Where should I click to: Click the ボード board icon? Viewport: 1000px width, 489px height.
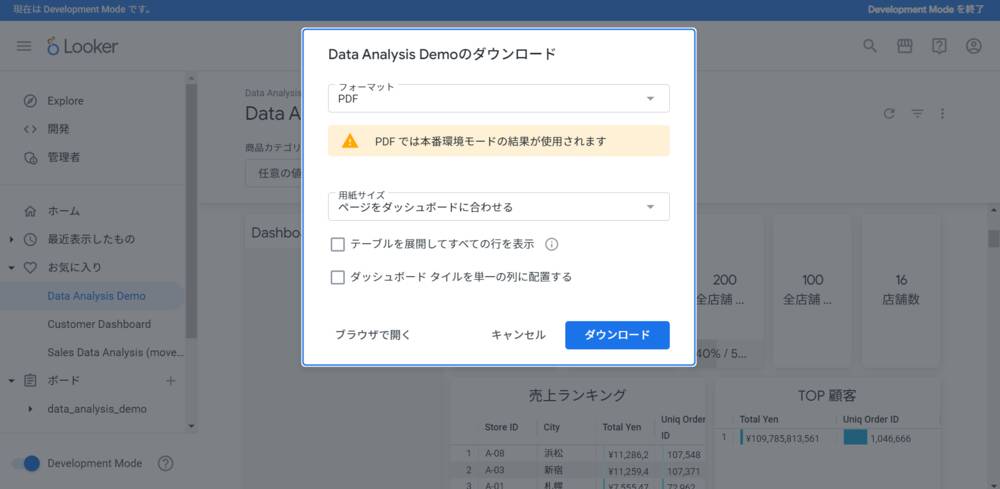click(x=30, y=381)
